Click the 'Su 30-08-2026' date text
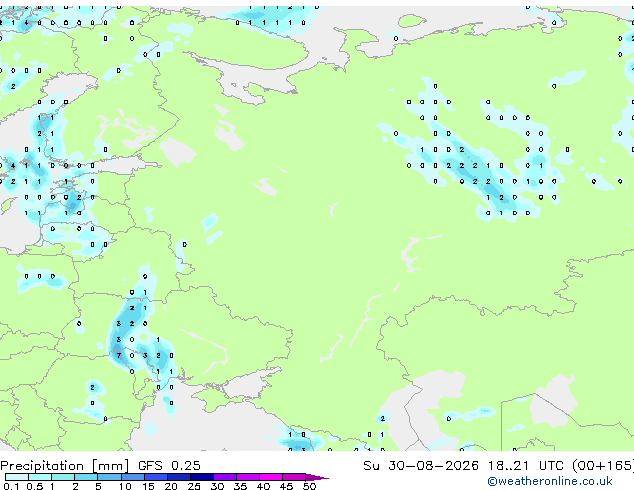 pos(421,465)
